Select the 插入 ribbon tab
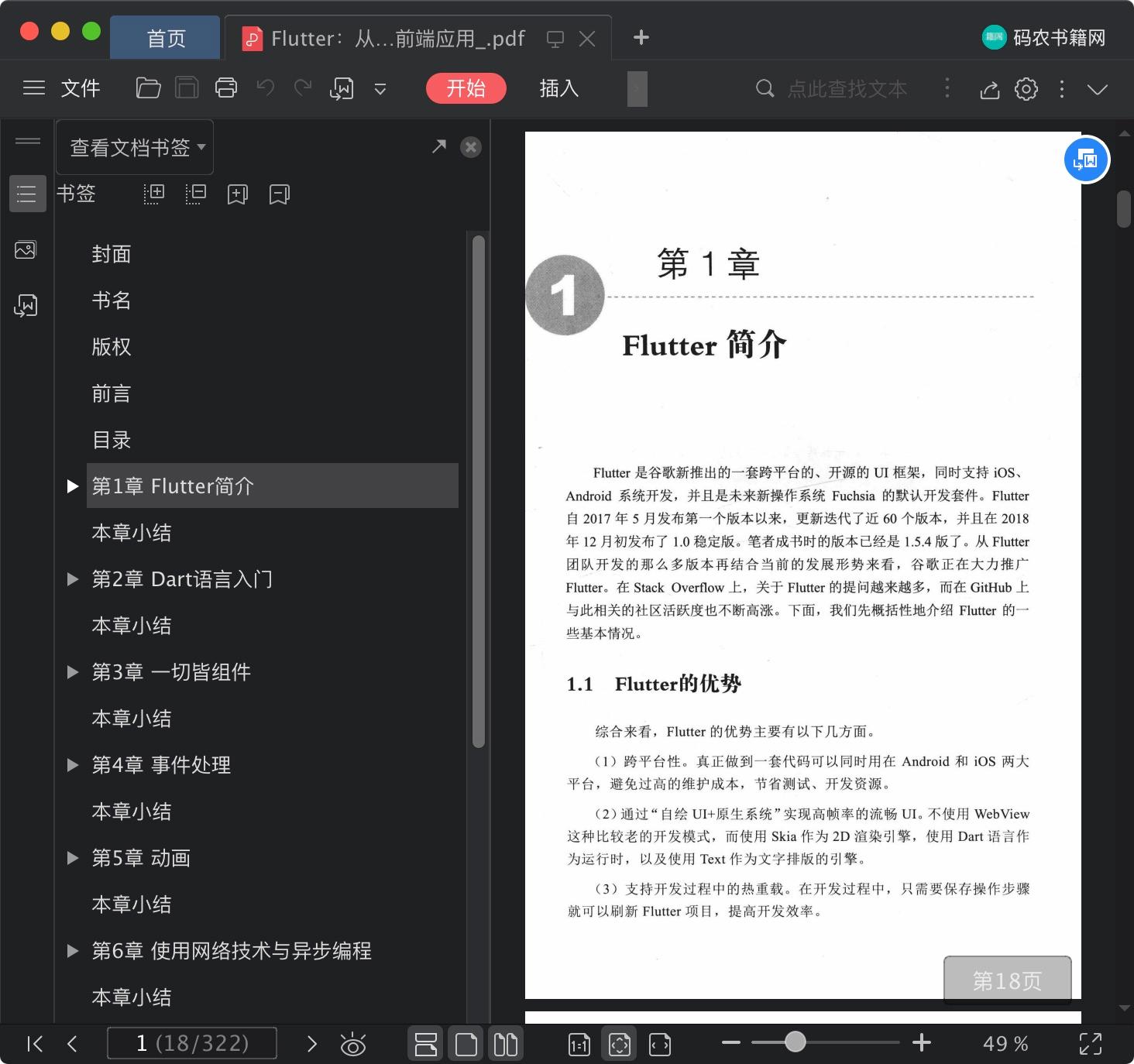1134x1064 pixels. click(x=559, y=88)
